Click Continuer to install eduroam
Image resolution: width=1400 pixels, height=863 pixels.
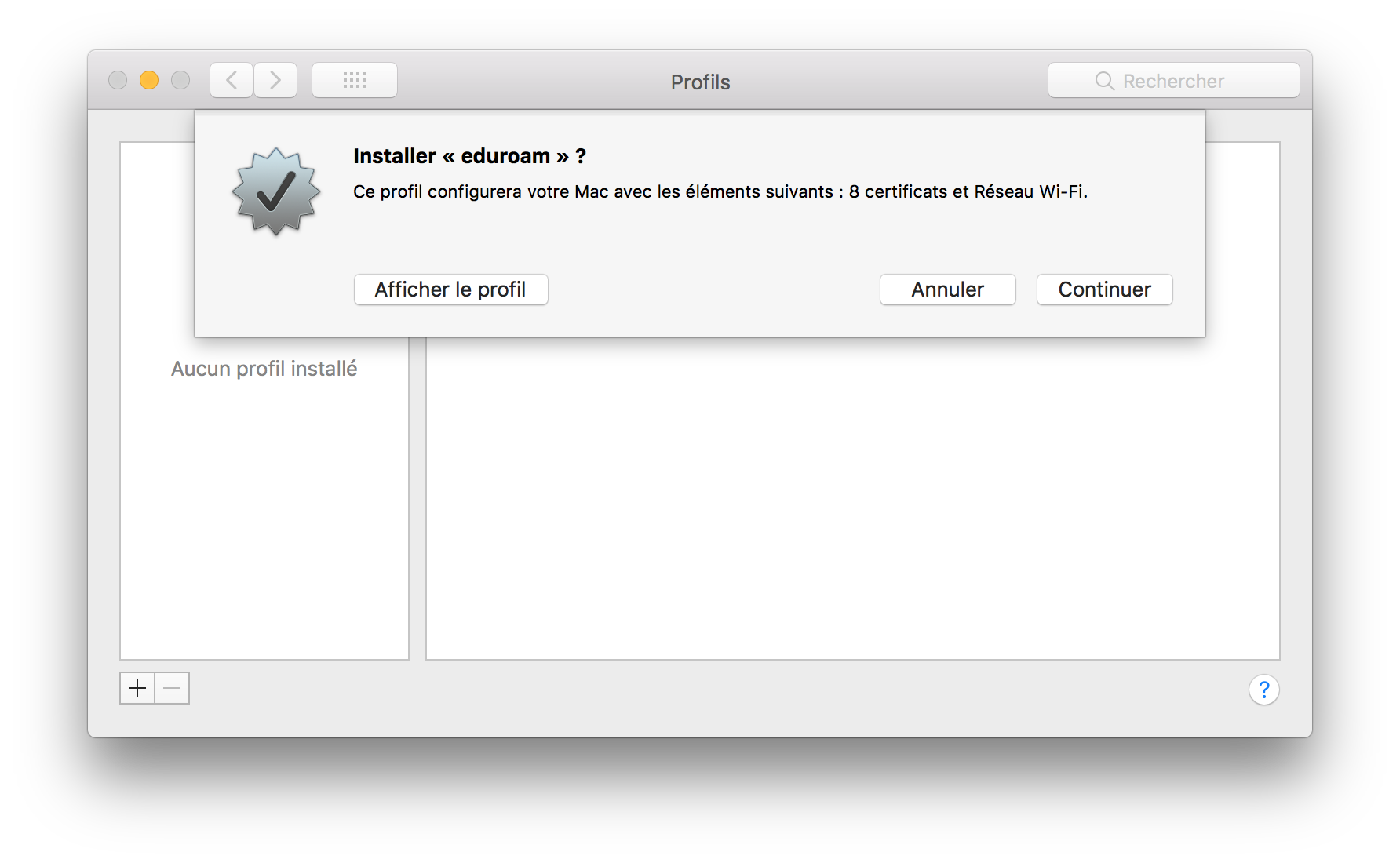1103,289
